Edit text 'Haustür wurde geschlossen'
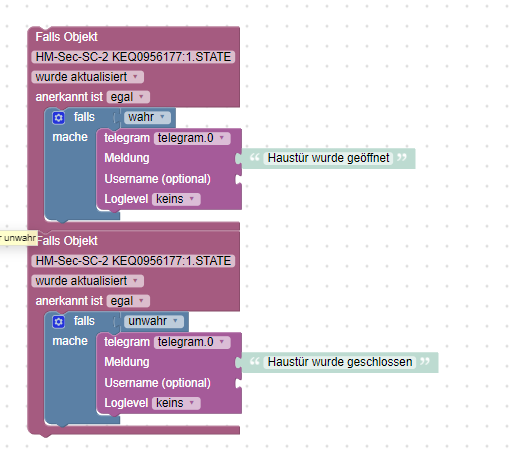The width and height of the screenshot is (523, 451). (340, 362)
